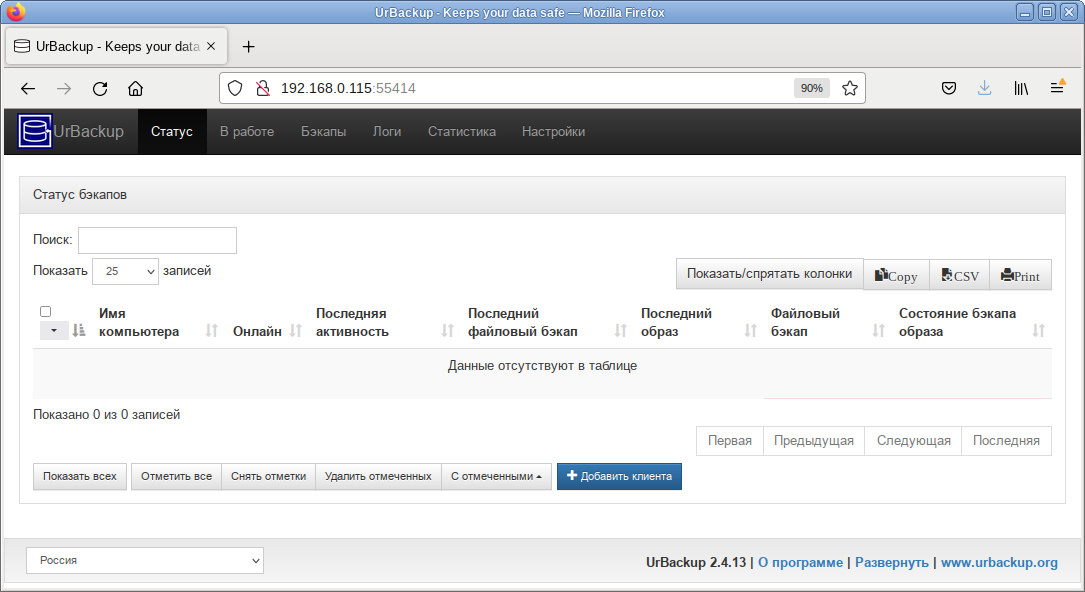The width and height of the screenshot is (1085, 592).
Task: Open the Россия language selector
Action: (145, 560)
